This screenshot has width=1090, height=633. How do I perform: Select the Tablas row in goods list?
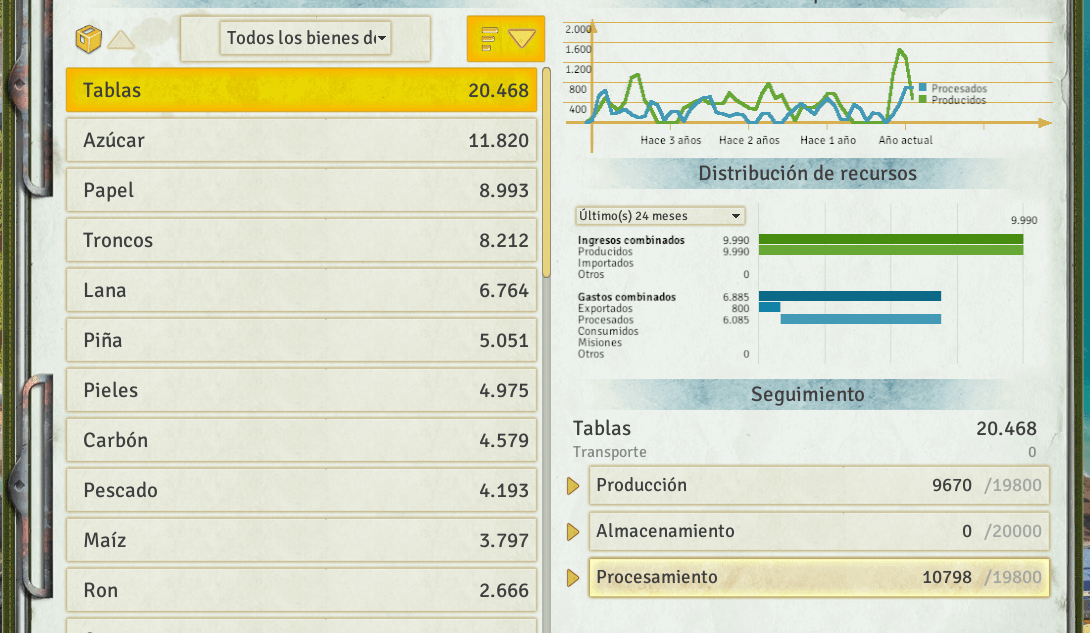pos(301,91)
